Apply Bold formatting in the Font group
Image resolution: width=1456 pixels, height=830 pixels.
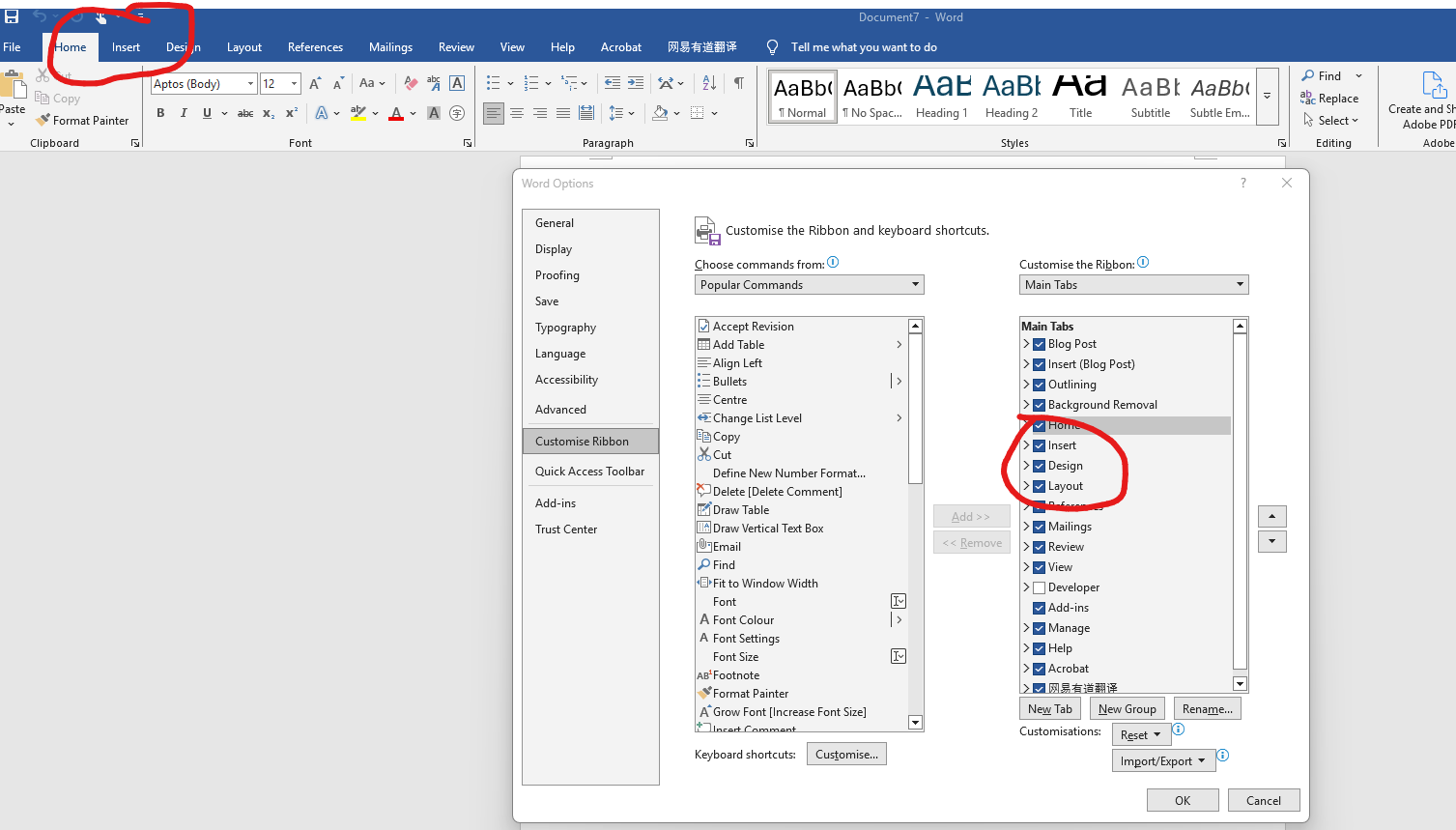click(x=160, y=113)
